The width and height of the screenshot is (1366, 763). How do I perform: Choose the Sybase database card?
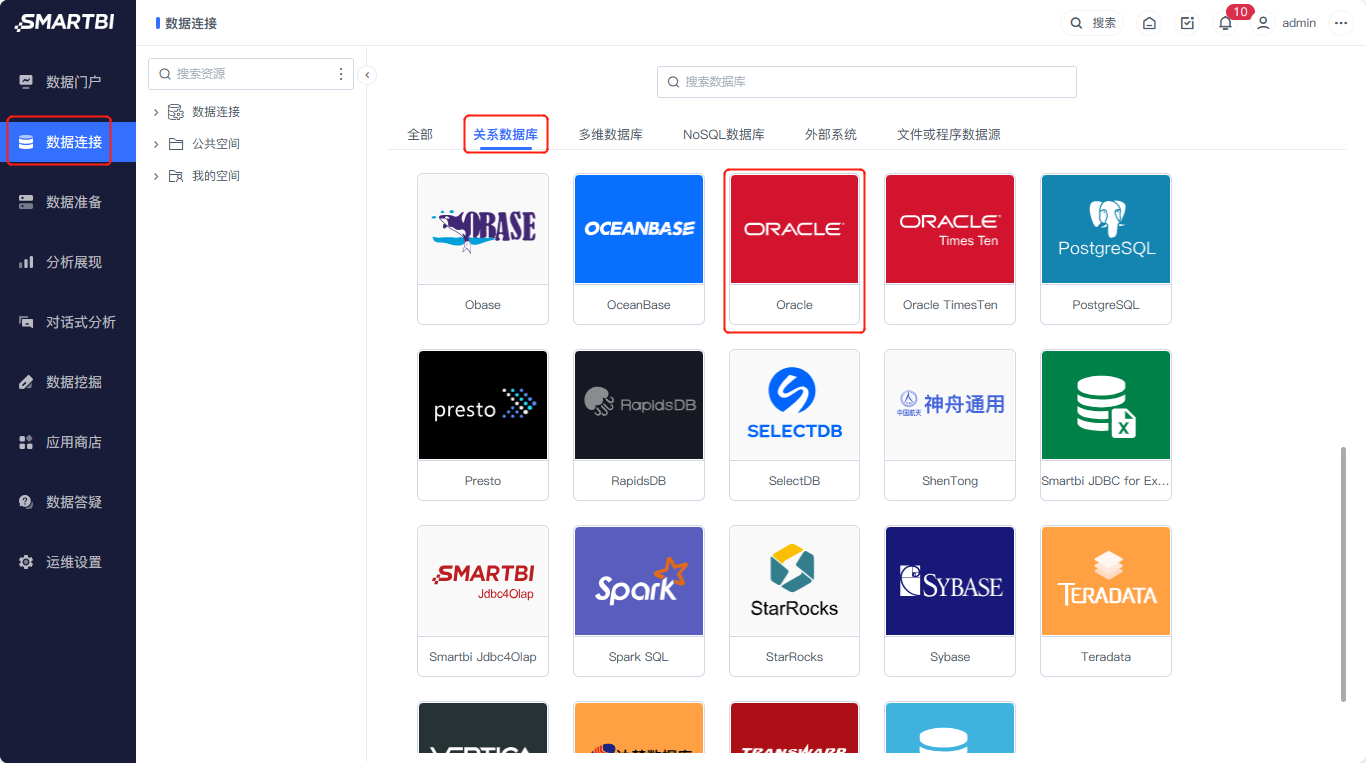[950, 601]
